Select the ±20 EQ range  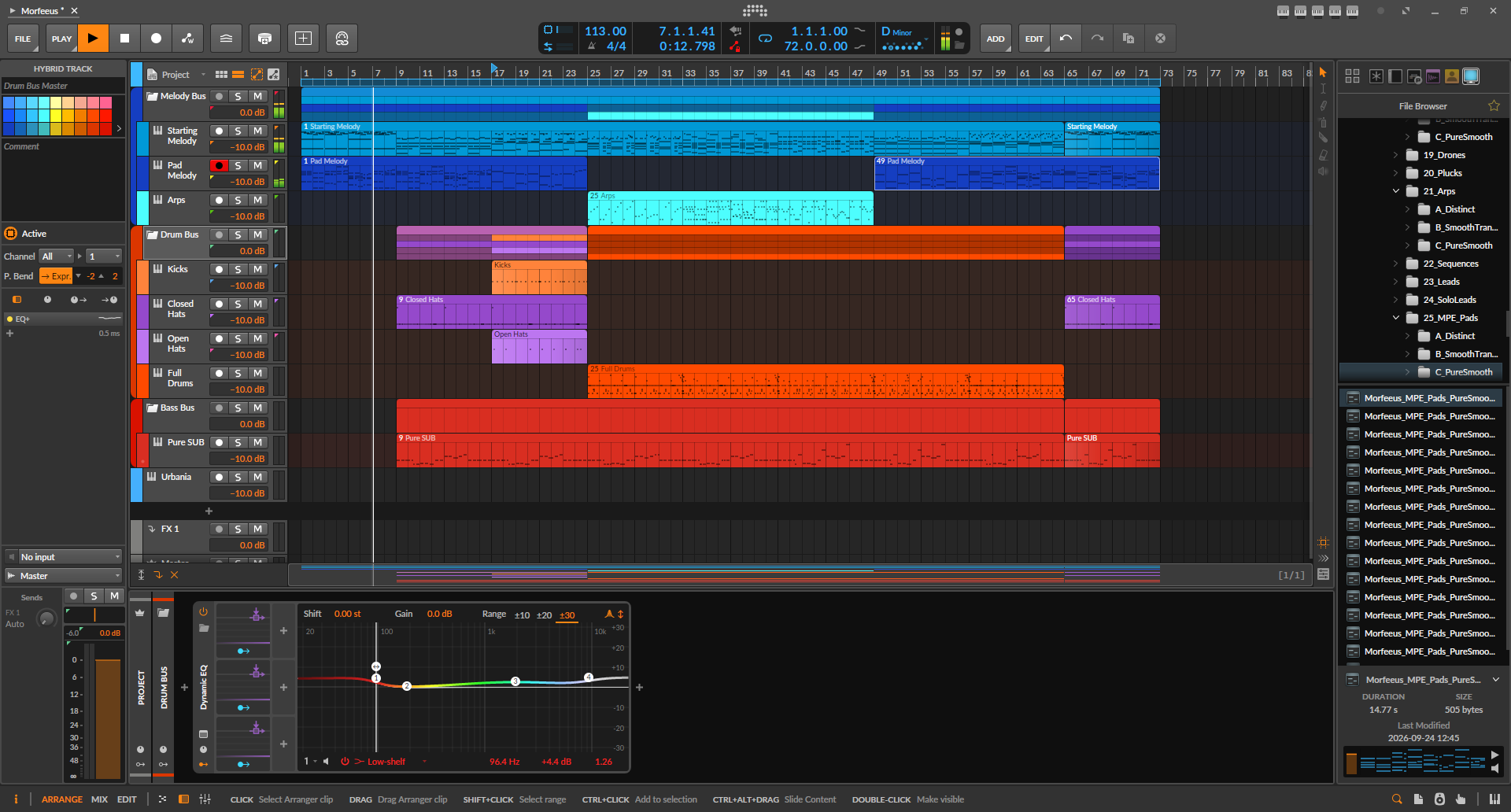(544, 615)
